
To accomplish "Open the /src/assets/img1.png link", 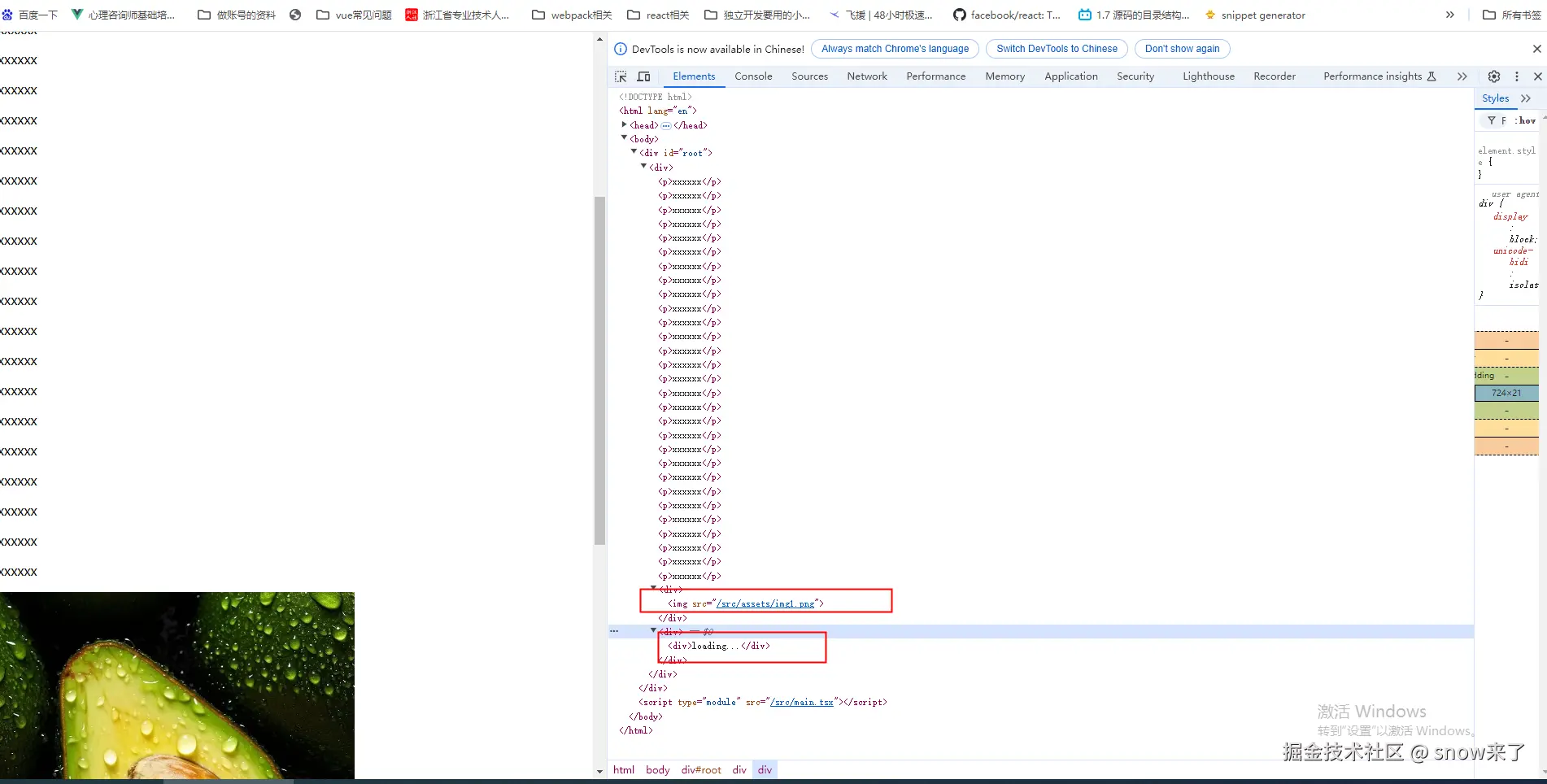I will 765,603.
